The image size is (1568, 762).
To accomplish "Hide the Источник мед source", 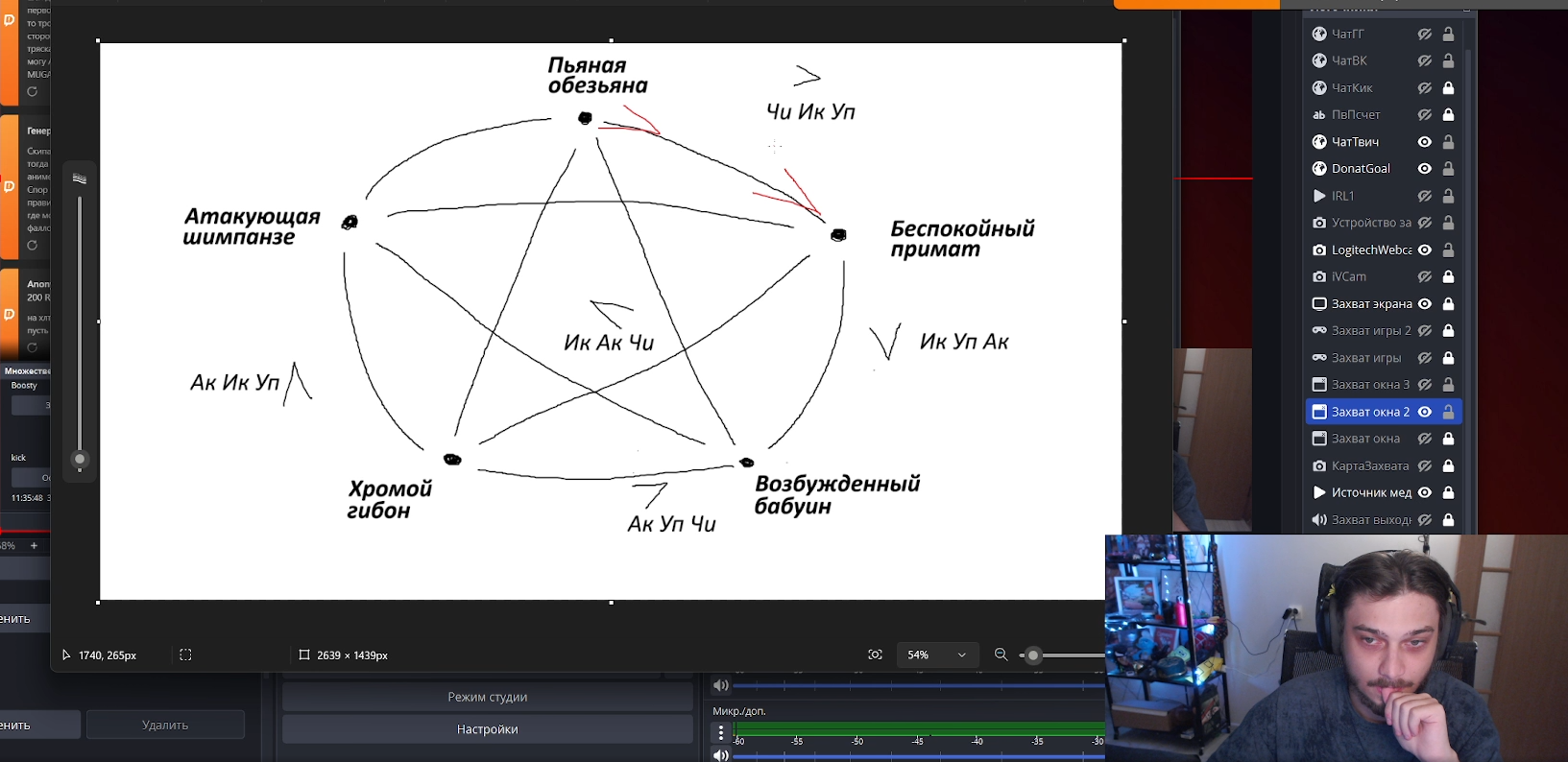I will click(x=1425, y=492).
